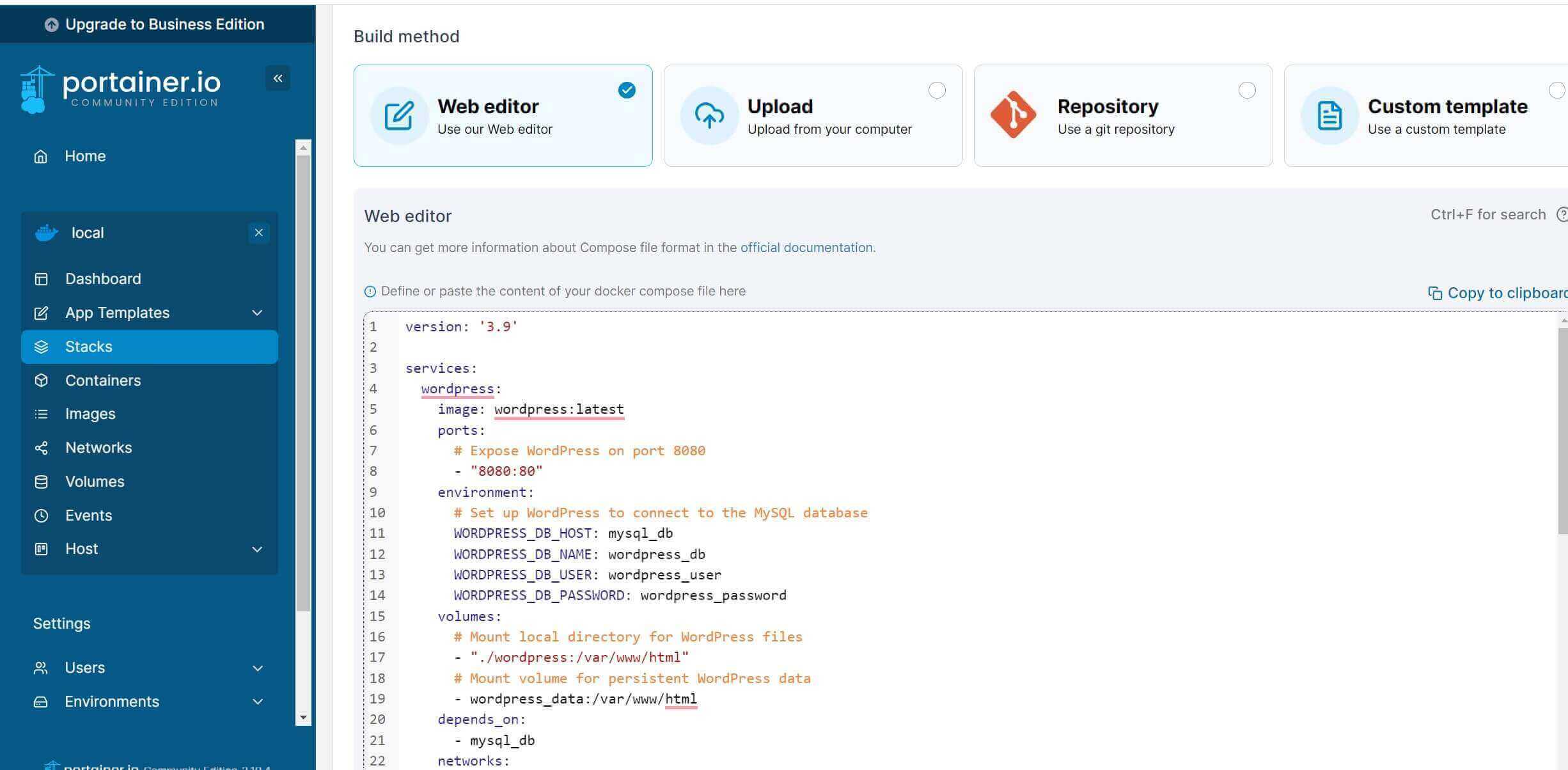
Task: Click the Upload cloud icon
Action: coord(709,116)
